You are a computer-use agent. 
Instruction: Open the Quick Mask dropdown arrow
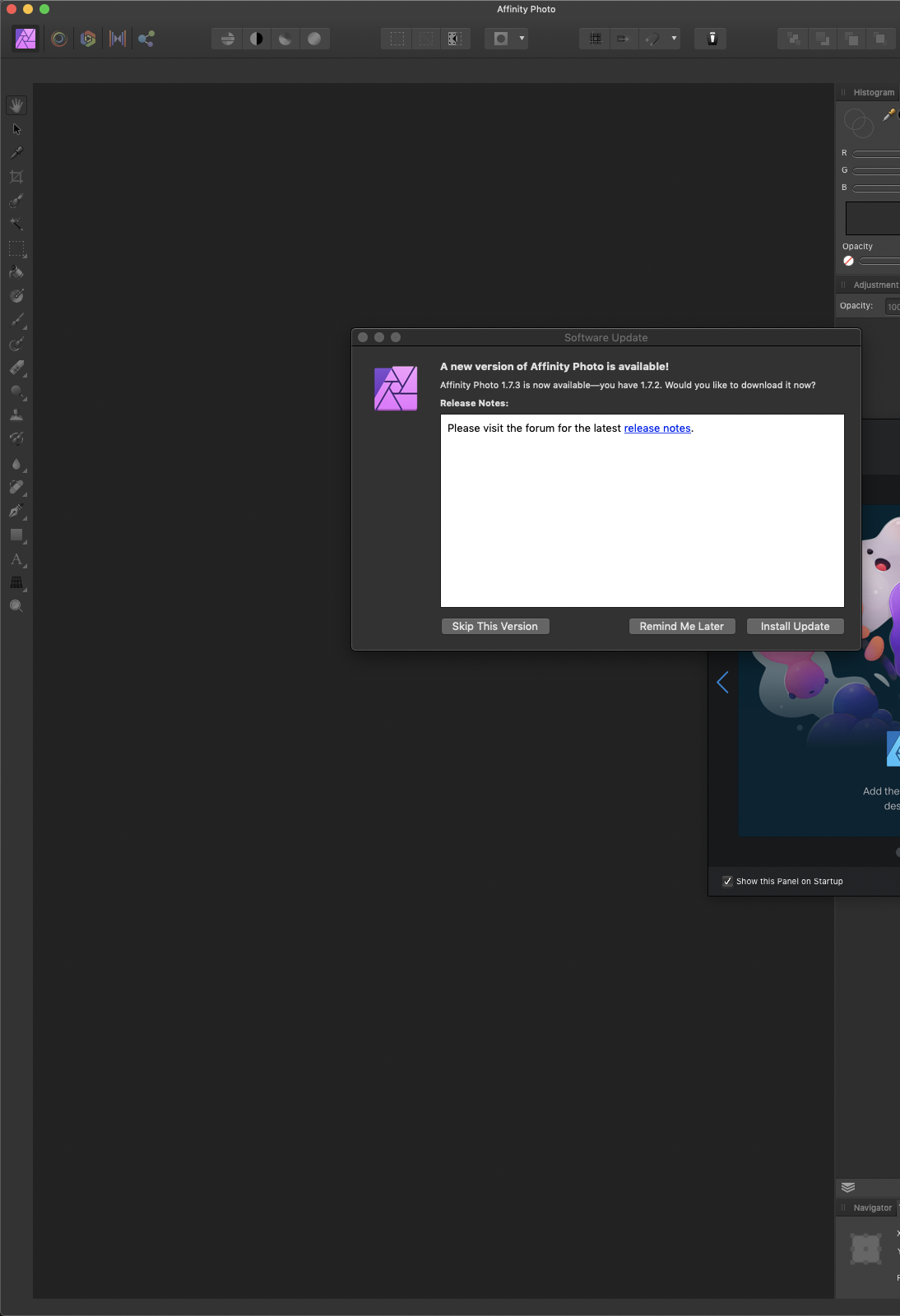[x=522, y=39]
